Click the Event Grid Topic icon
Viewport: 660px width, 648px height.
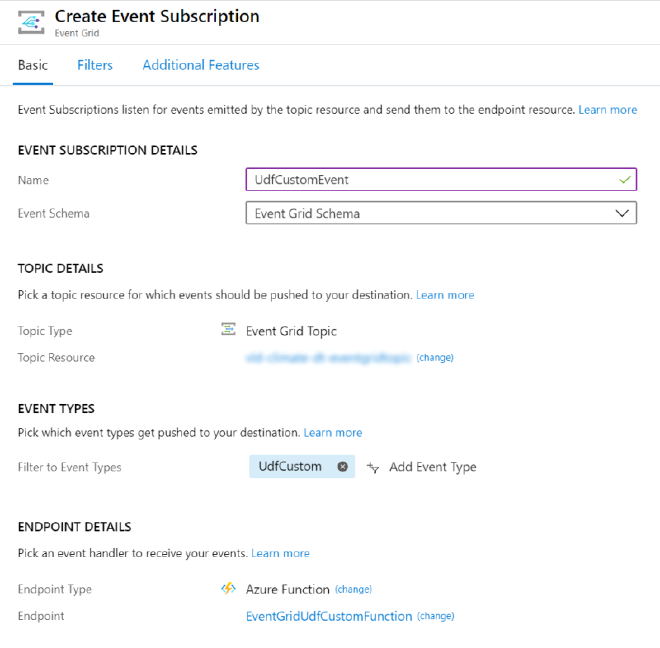pyautogui.click(x=229, y=330)
